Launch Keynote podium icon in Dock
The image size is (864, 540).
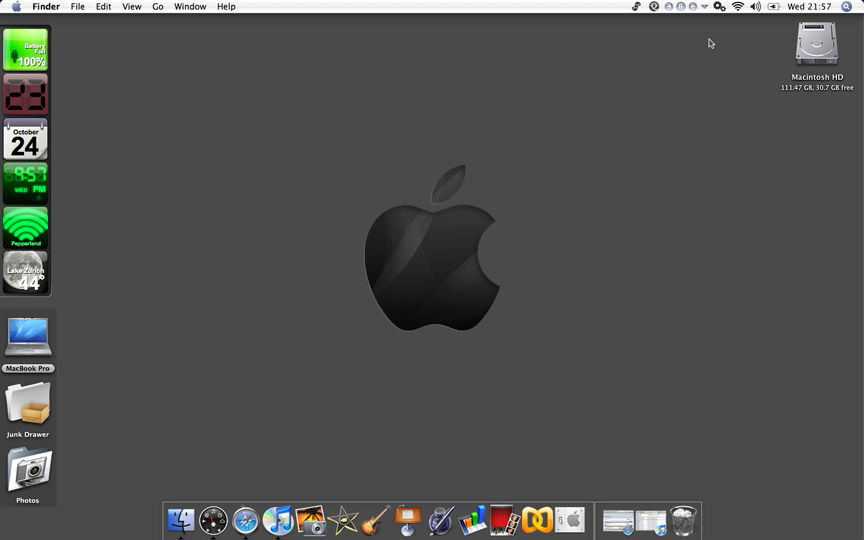coord(408,520)
